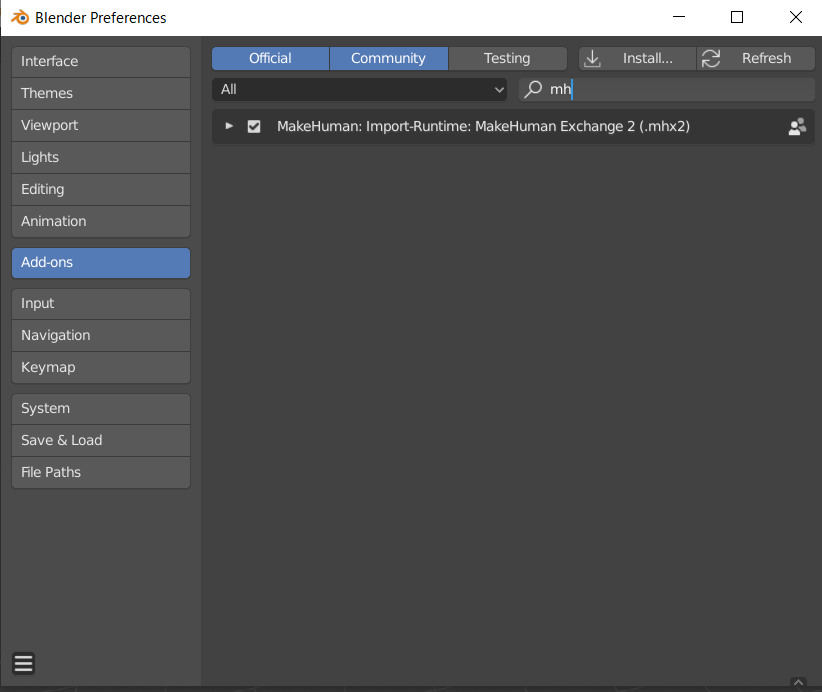Toggle the Official add-ons filter
Screen dimensions: 822x692
(x=271, y=58)
